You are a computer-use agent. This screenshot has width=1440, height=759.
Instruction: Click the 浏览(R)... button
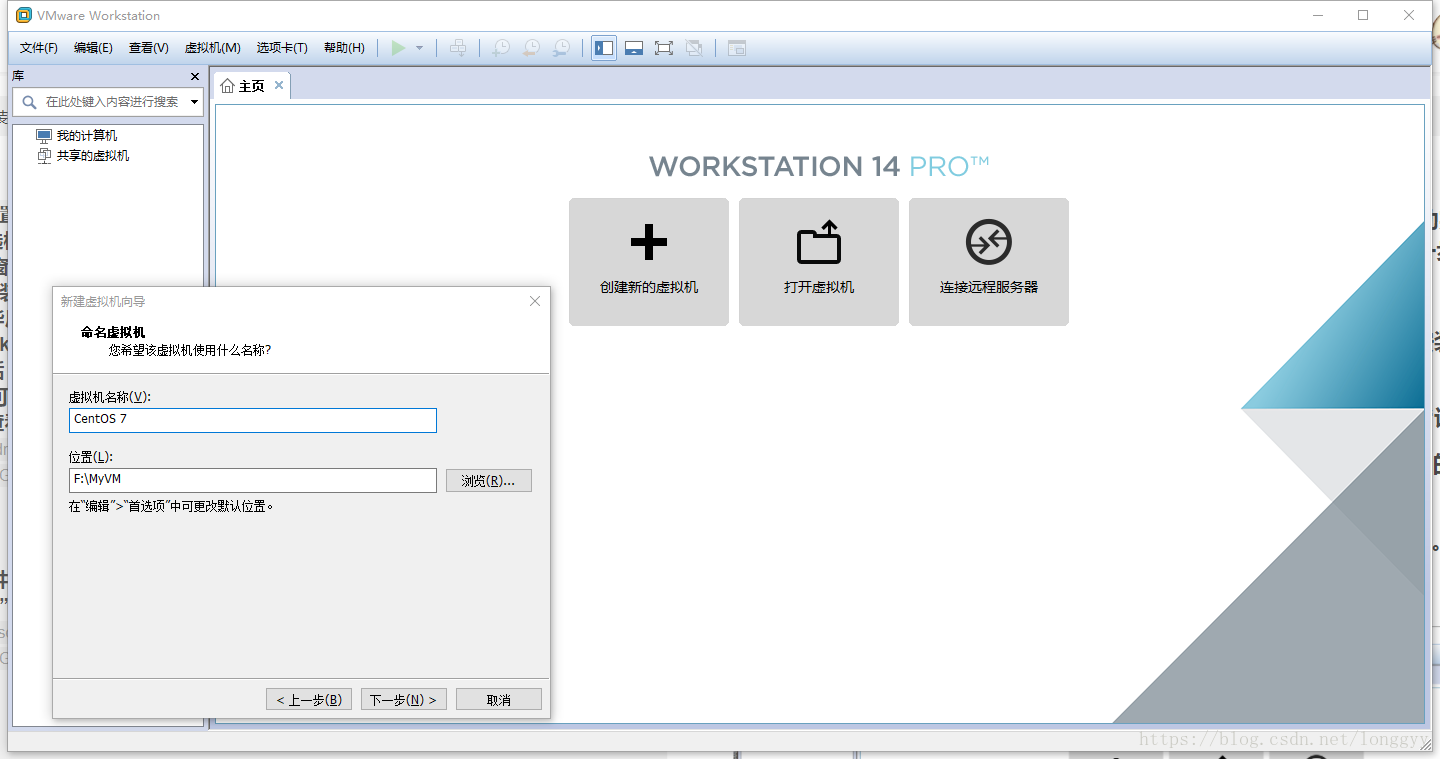click(489, 481)
